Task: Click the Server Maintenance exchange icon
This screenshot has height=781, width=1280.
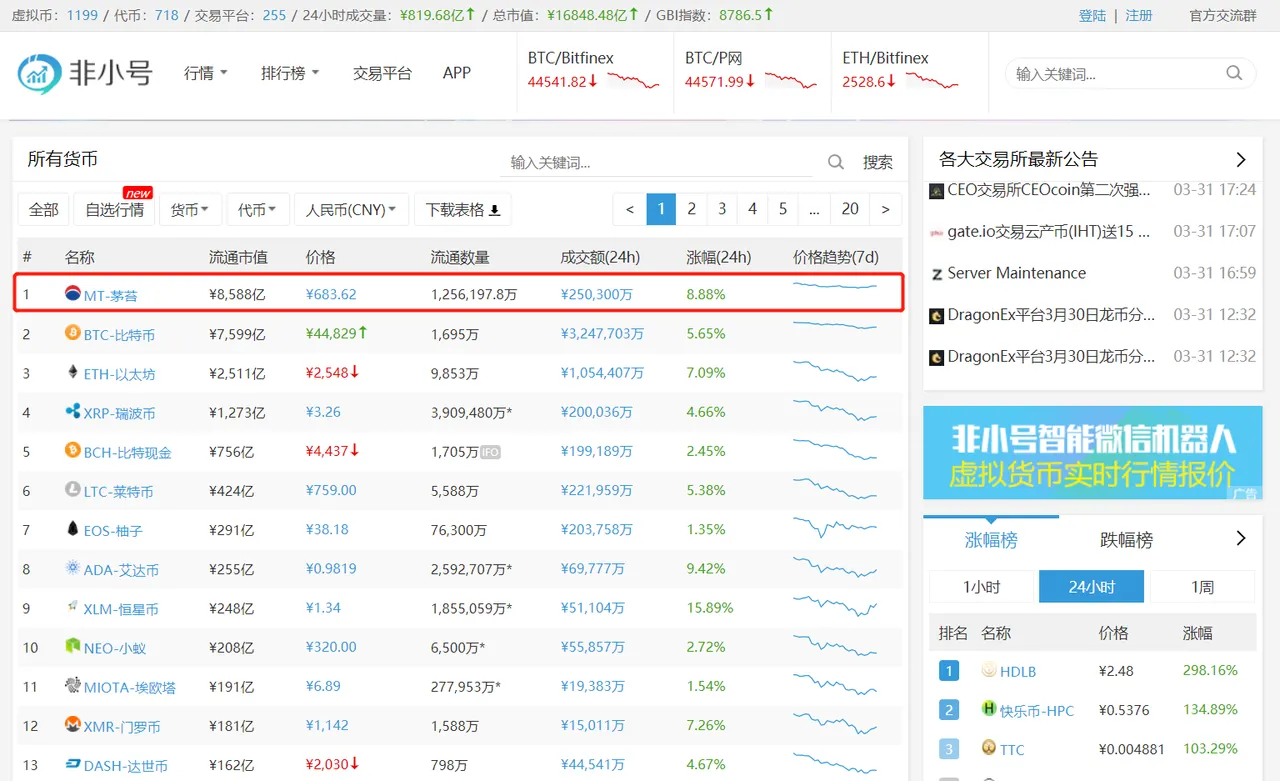Action: (x=937, y=274)
